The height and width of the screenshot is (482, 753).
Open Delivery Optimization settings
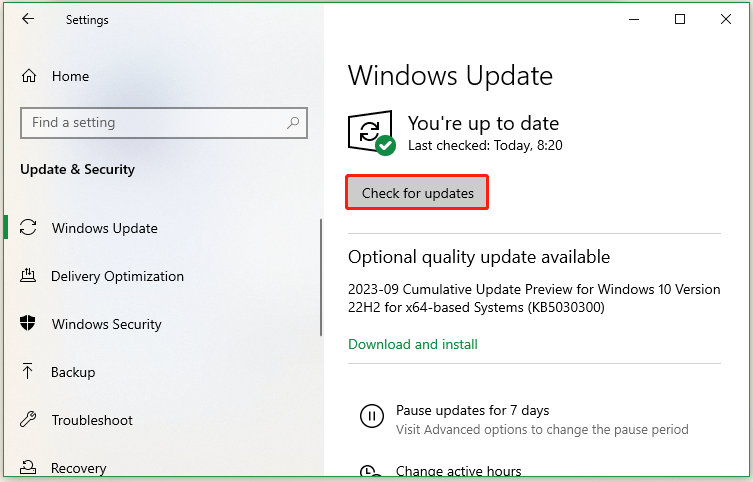pos(117,277)
